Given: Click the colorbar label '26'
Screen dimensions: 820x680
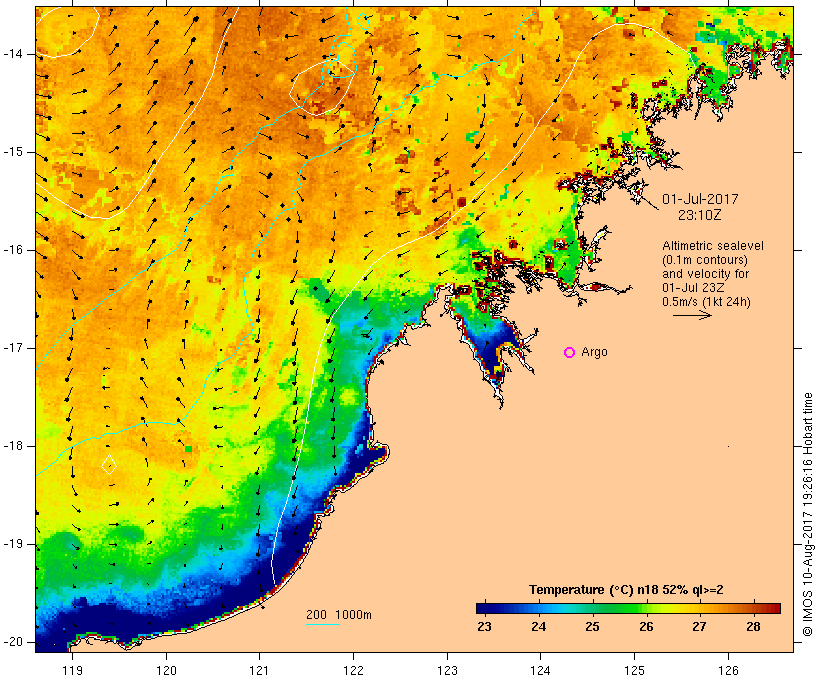Looking at the screenshot, I should click(x=646, y=627).
